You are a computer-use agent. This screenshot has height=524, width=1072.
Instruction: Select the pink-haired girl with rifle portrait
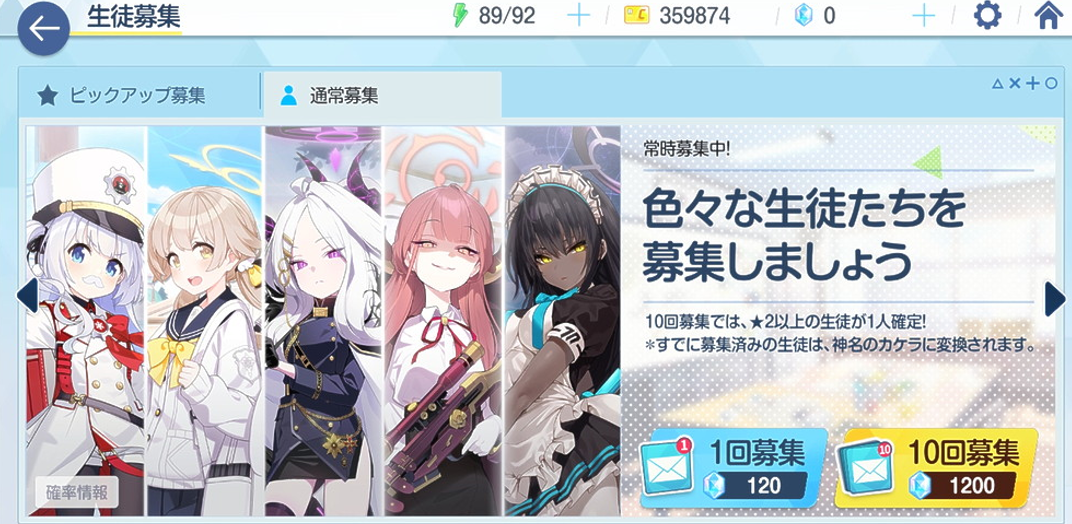click(x=443, y=321)
